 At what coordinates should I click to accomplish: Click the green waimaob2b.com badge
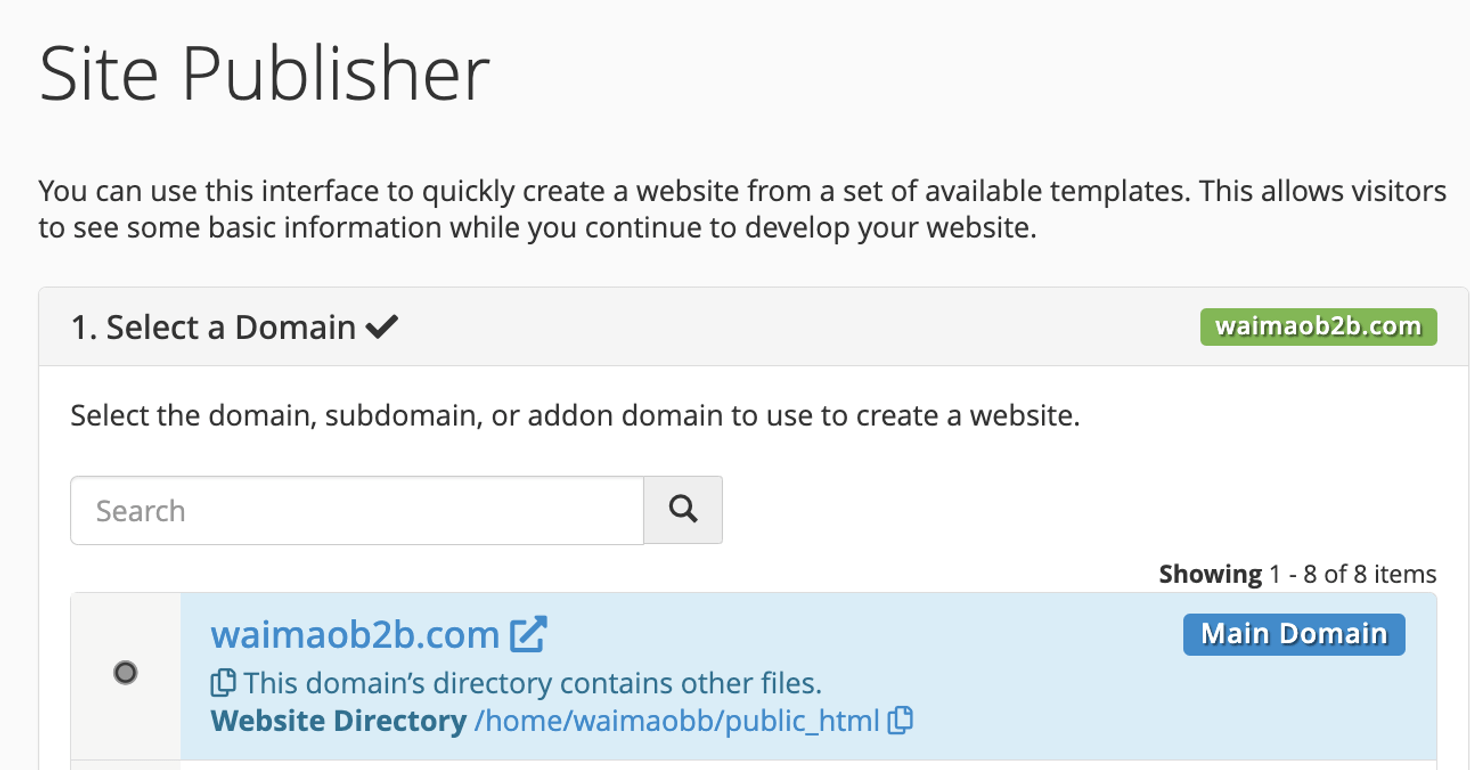tap(1317, 327)
